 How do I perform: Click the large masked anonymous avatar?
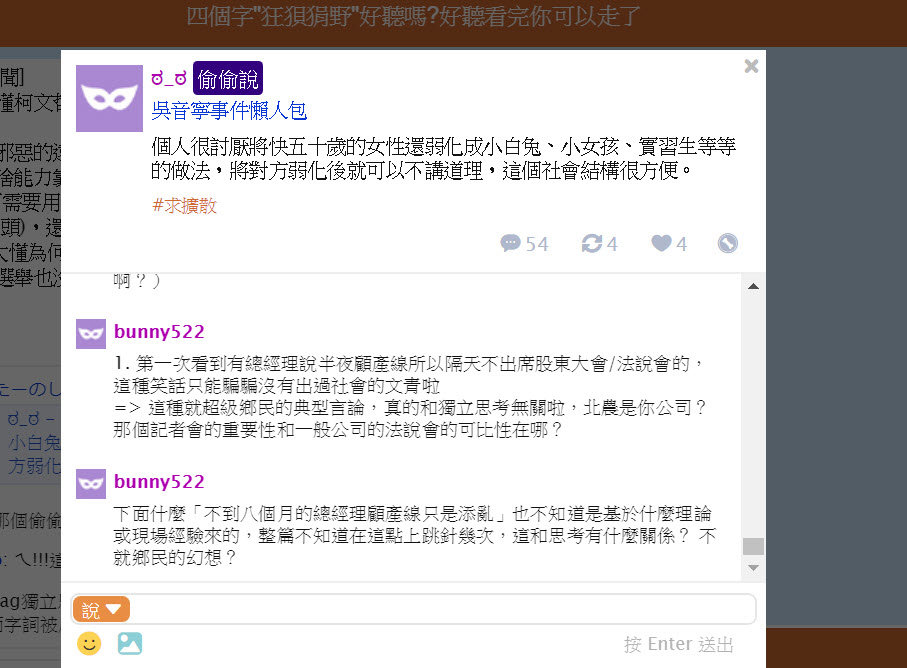[x=109, y=98]
